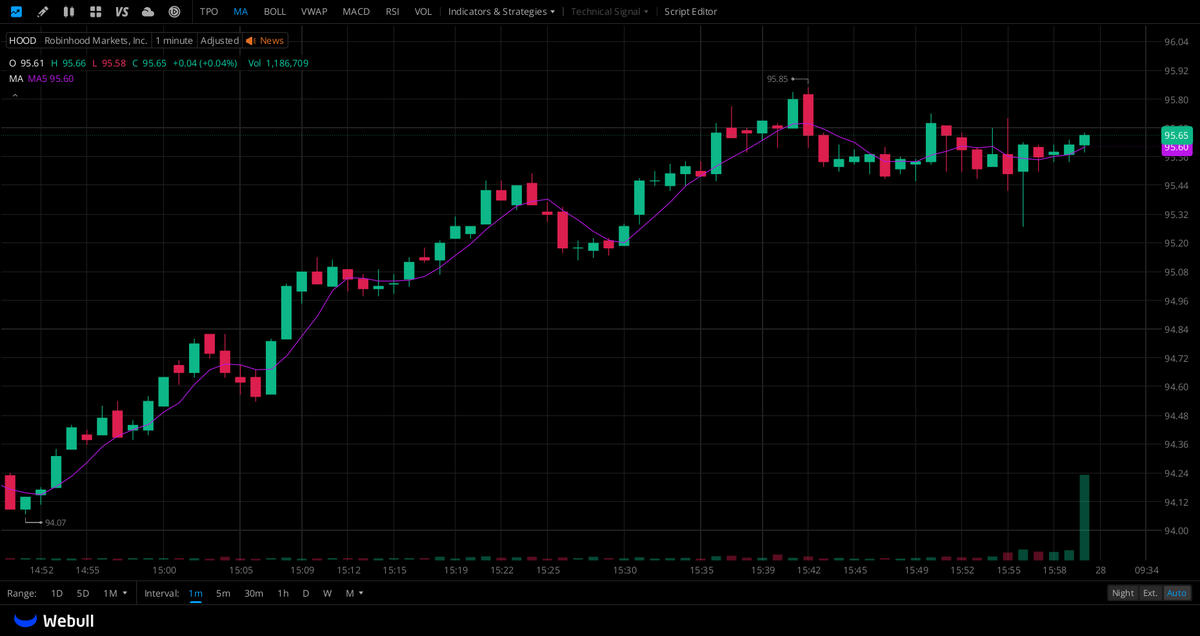The image size is (1200, 636).
Task: Select the line chart type icon
Action: tap(16, 12)
